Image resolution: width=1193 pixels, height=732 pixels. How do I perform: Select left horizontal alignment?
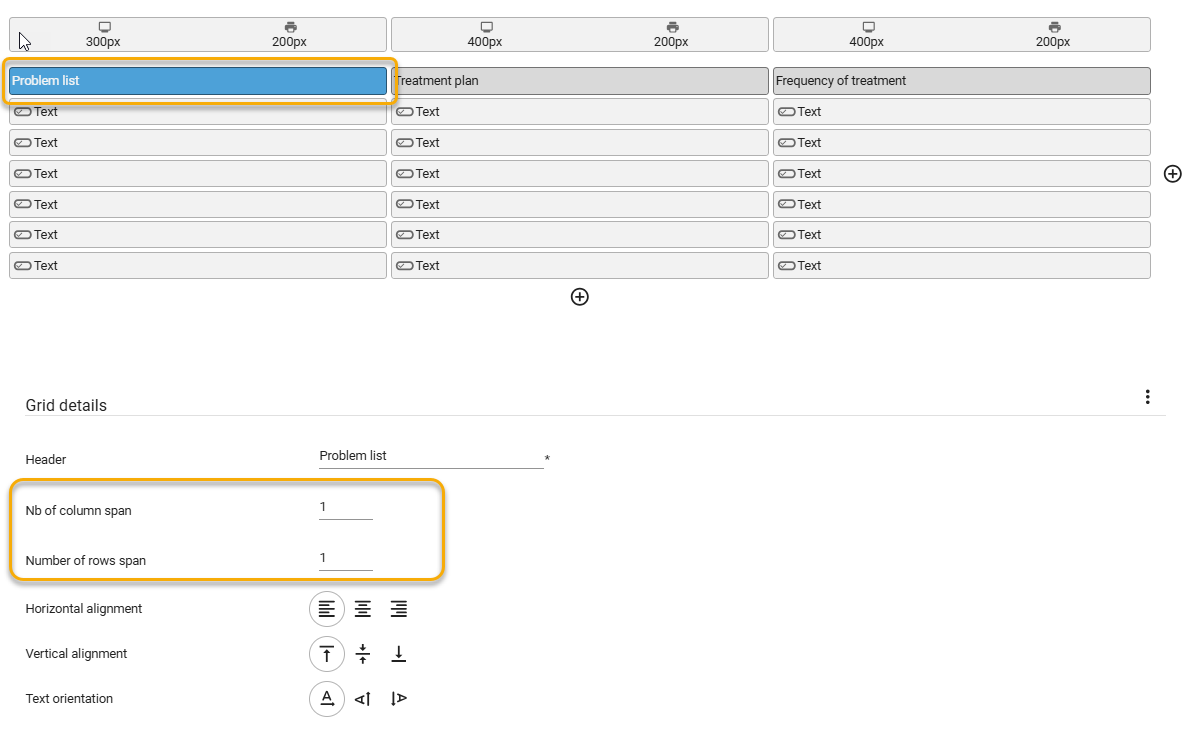(x=326, y=609)
